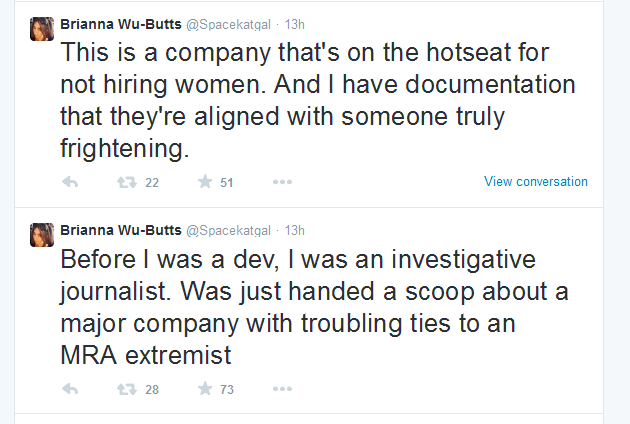The image size is (630, 424).
Task: Retweet the 'investigative journalist' tweet
Action: (x=127, y=389)
